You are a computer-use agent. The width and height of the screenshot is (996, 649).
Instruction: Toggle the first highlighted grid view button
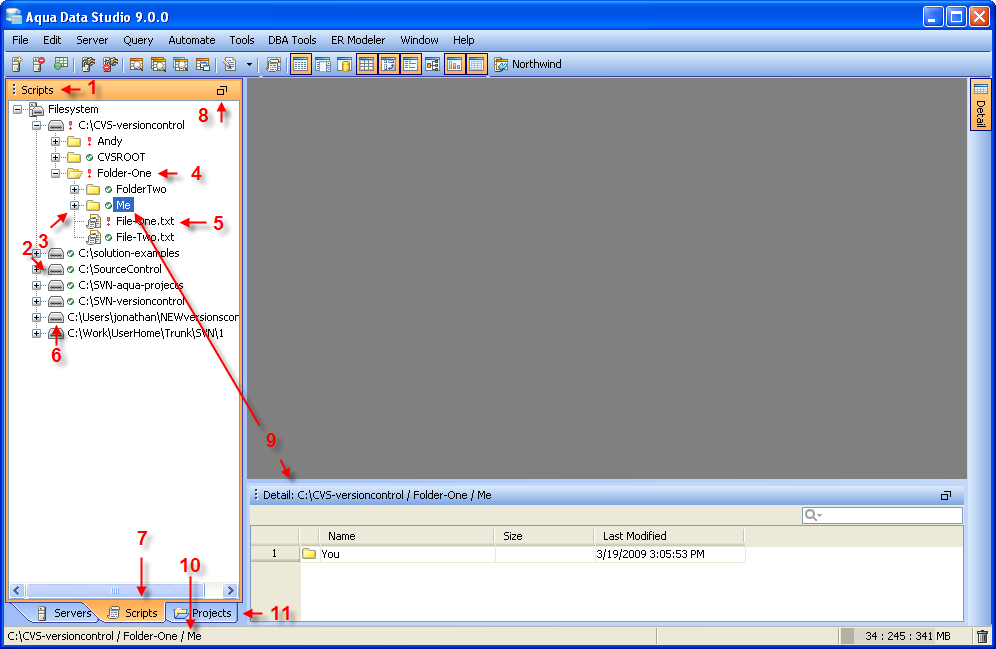[x=301, y=64]
